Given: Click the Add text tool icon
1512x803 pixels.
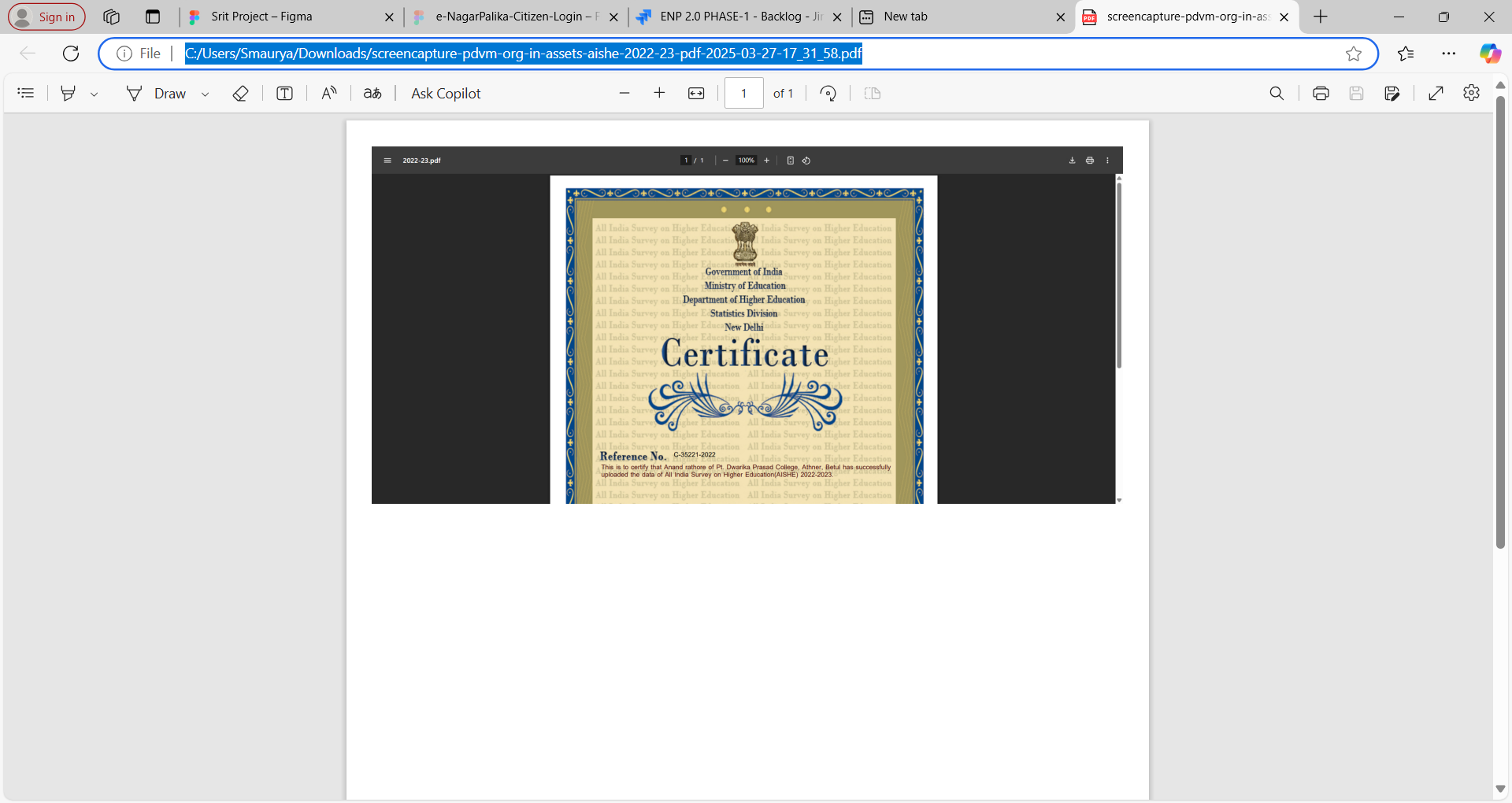Looking at the screenshot, I should pos(284,93).
